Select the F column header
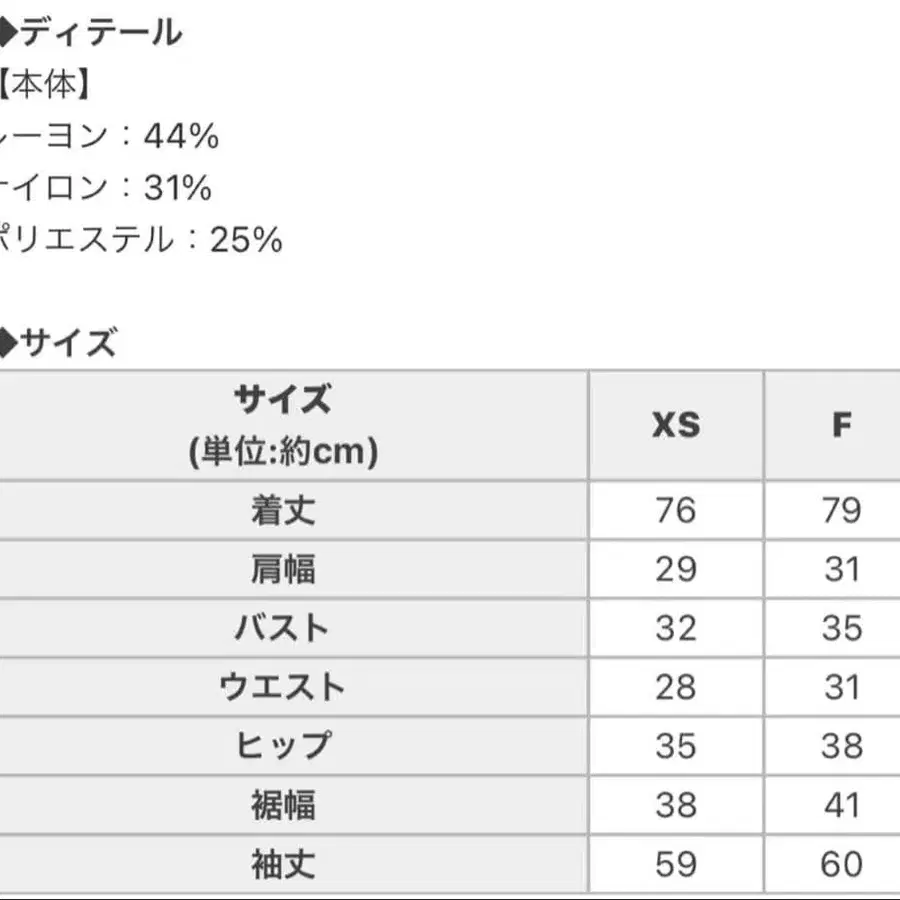Image resolution: width=900 pixels, height=900 pixels. point(841,426)
